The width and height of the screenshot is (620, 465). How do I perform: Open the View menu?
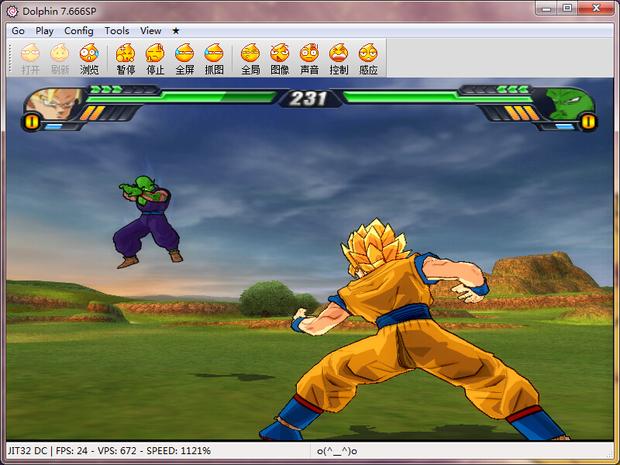coord(151,31)
